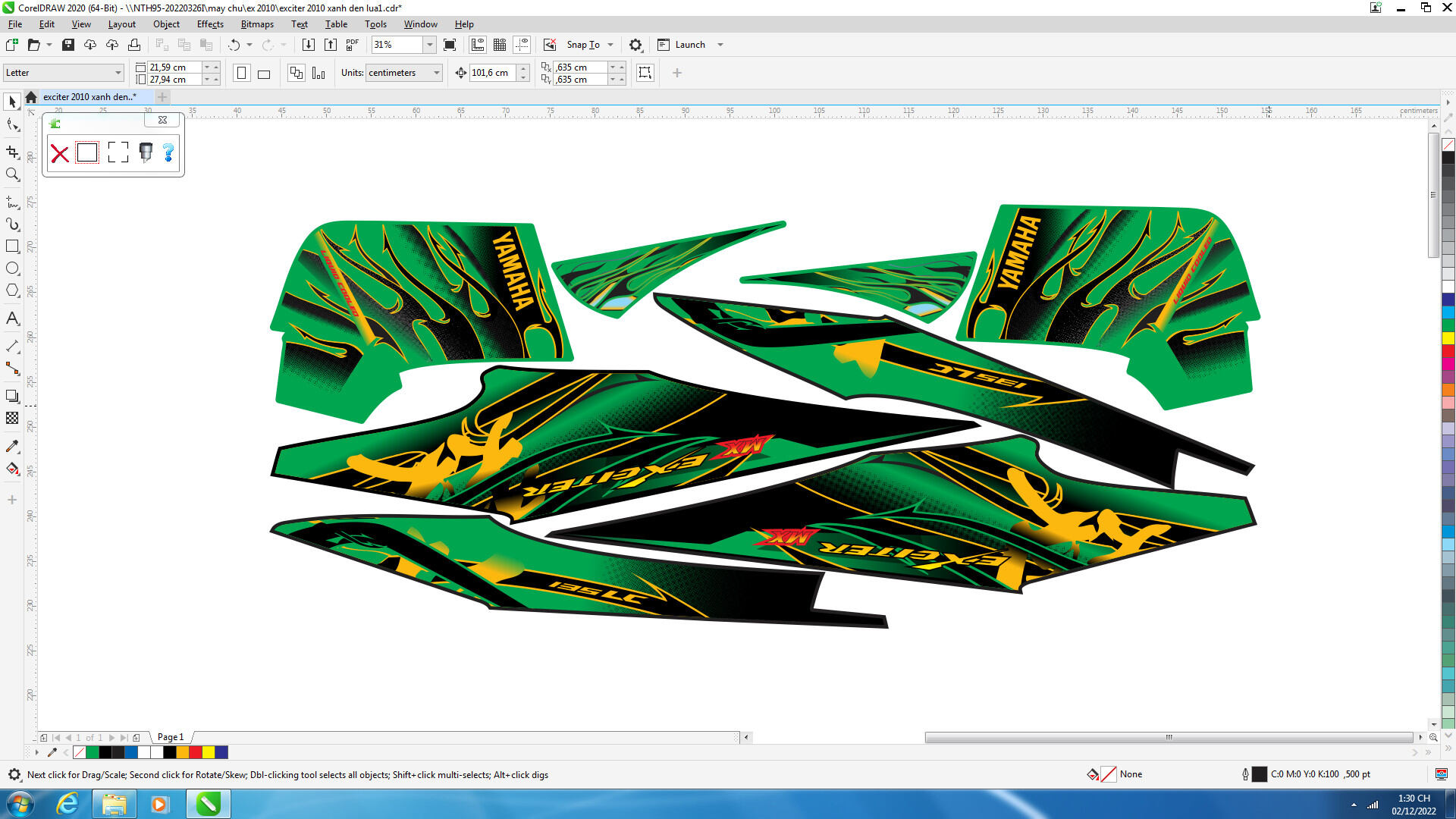The height and width of the screenshot is (819, 1456).
Task: Pick green swatch in document palette
Action: 93,752
